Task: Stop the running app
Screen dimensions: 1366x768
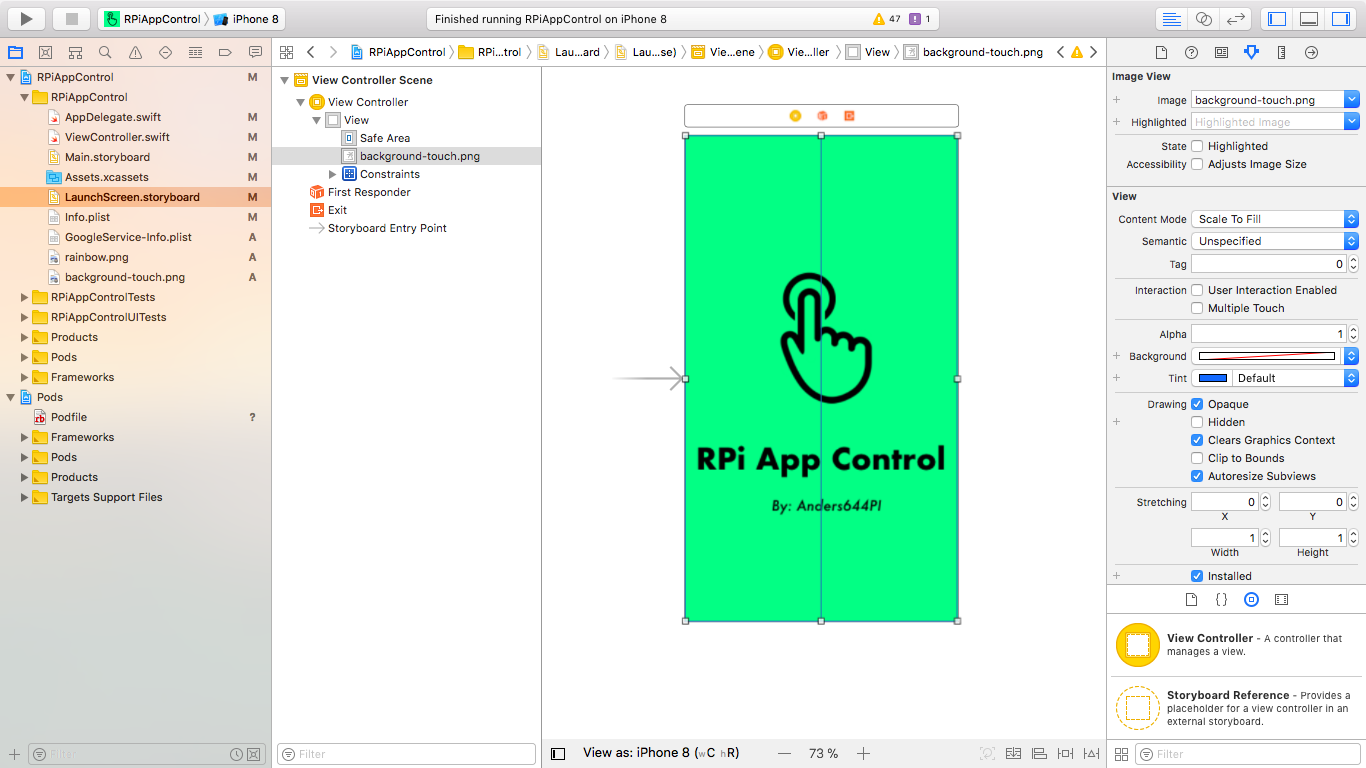Action: point(68,17)
